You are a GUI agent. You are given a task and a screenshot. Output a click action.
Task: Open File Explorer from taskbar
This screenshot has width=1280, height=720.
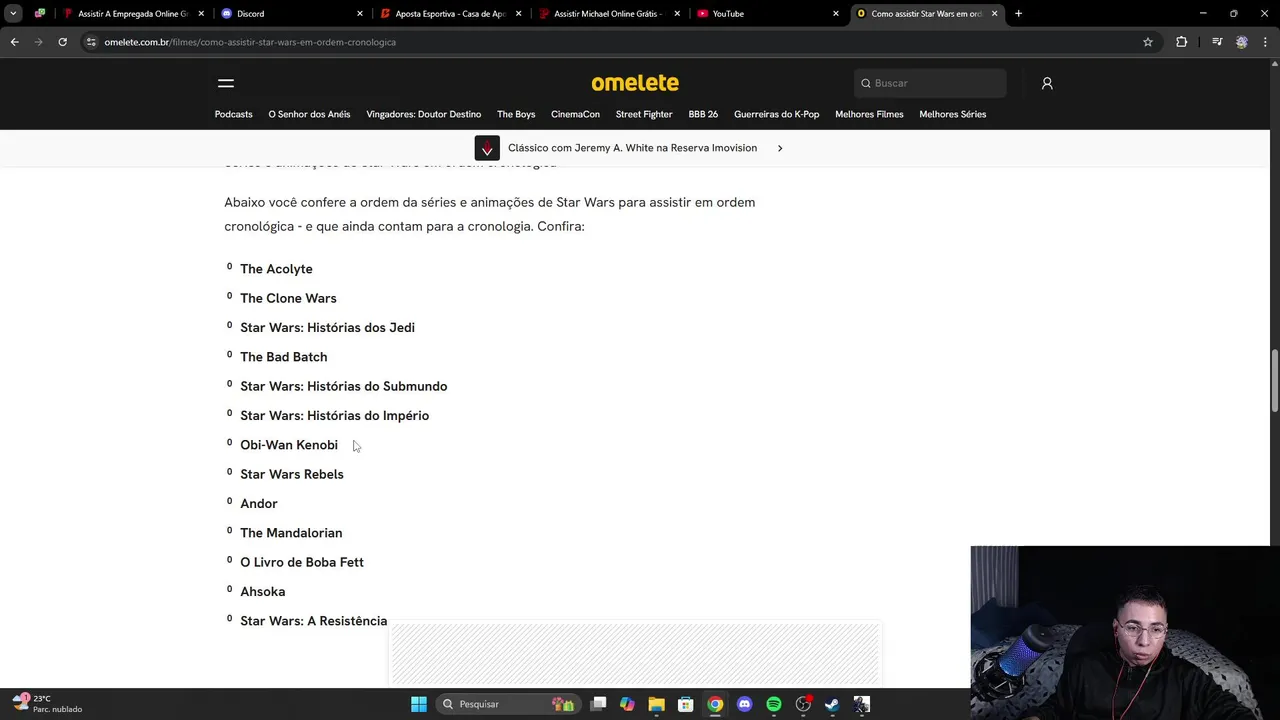pos(656,704)
